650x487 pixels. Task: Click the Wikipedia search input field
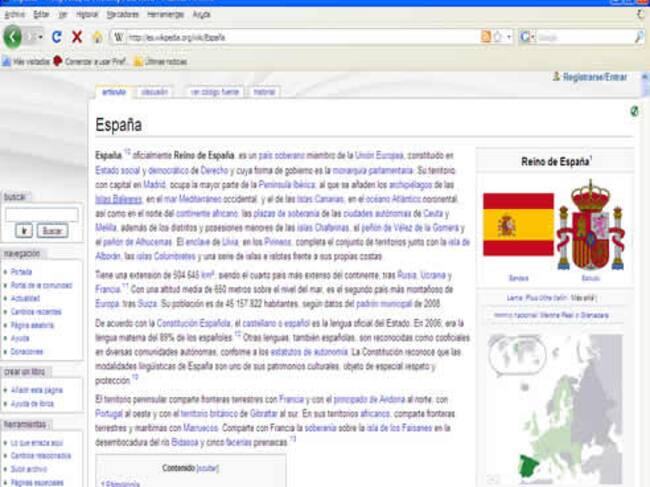coord(41,214)
